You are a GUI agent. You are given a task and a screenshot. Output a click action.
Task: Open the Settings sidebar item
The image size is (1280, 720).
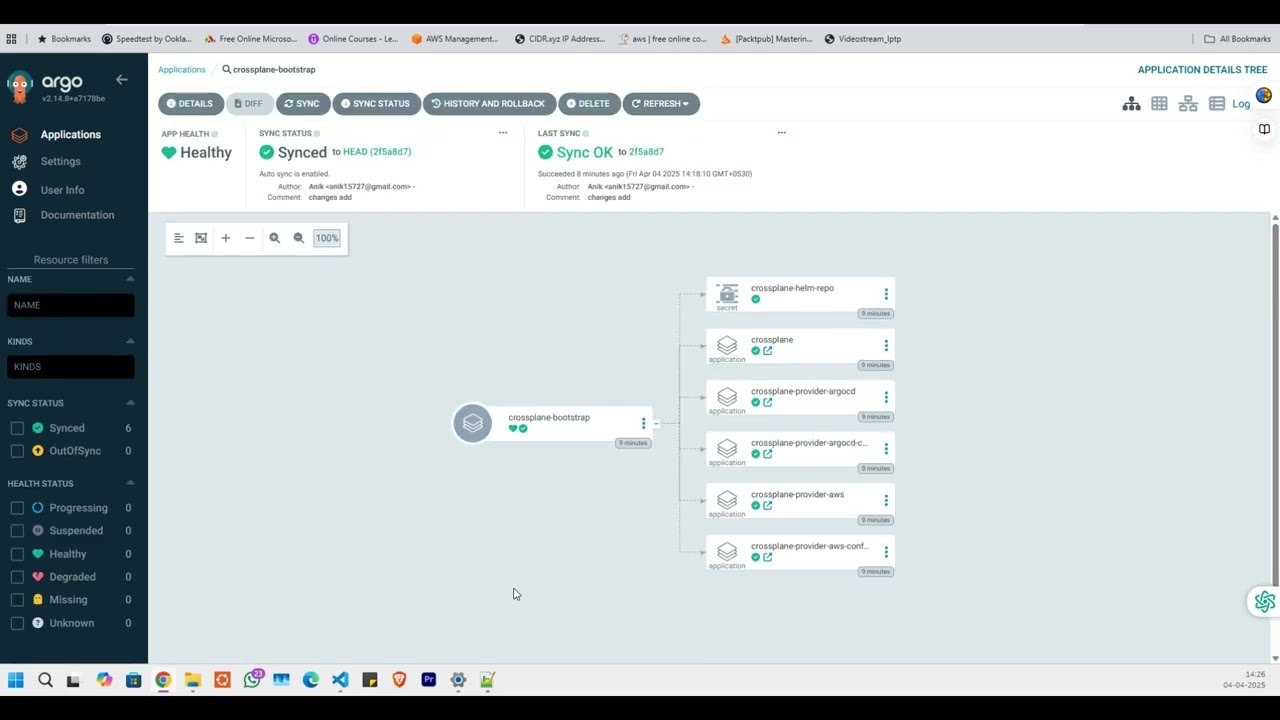pyautogui.click(x=60, y=162)
